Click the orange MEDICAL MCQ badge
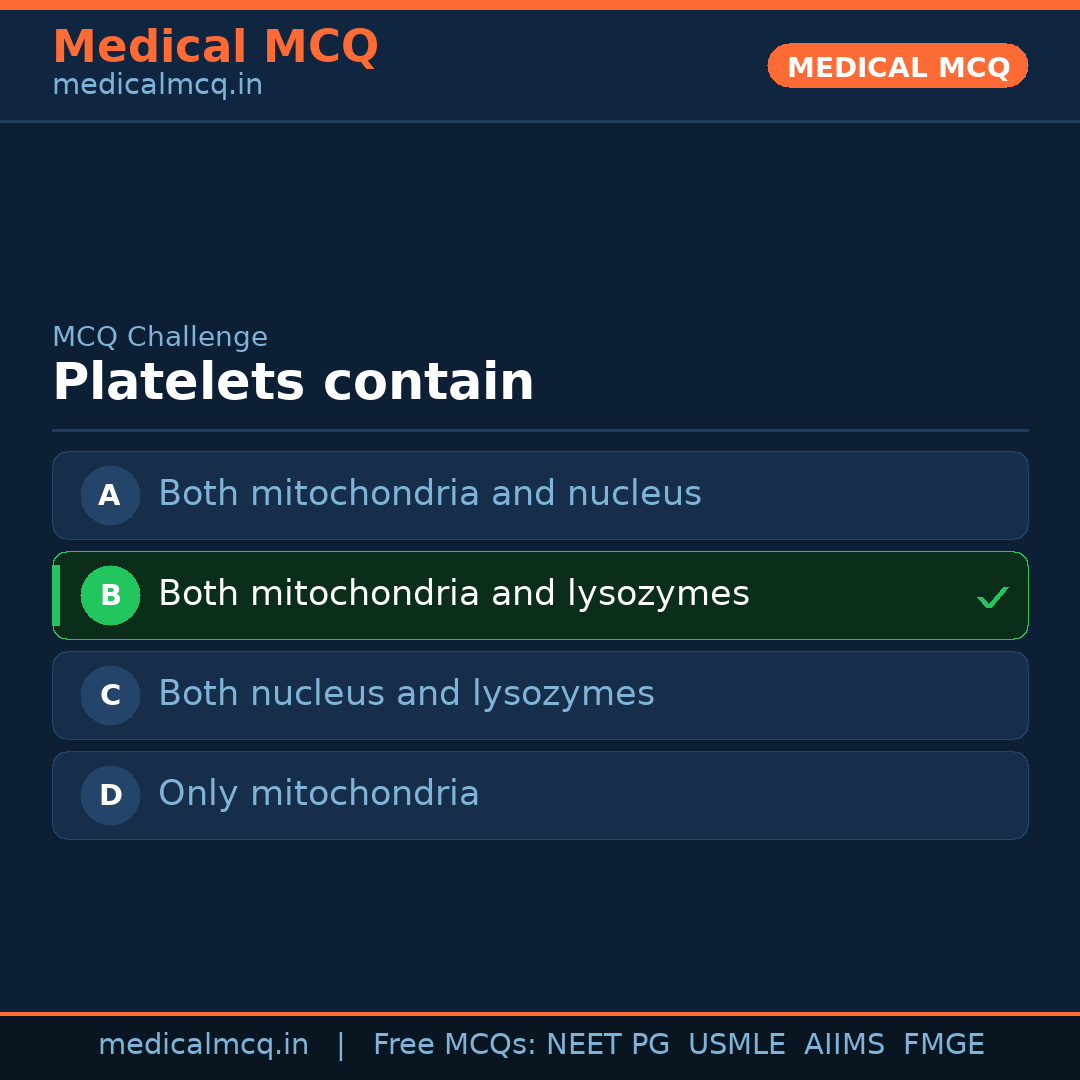Image resolution: width=1080 pixels, height=1080 pixels. (x=897, y=66)
